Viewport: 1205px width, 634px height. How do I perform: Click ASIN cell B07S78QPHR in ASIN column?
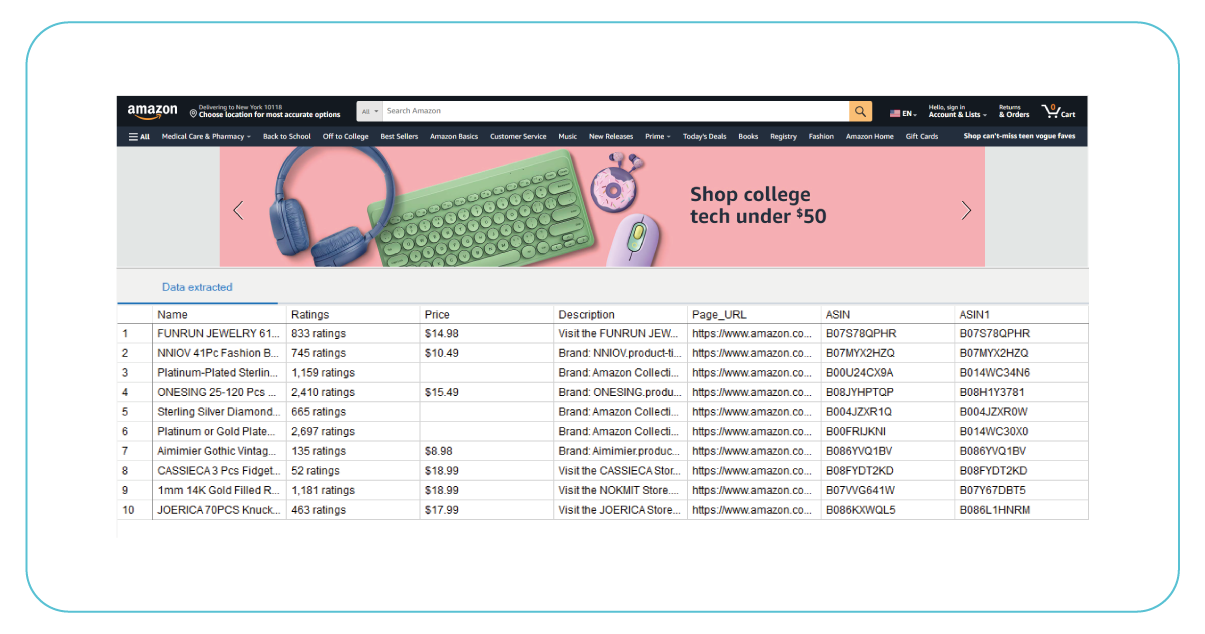[888, 333]
